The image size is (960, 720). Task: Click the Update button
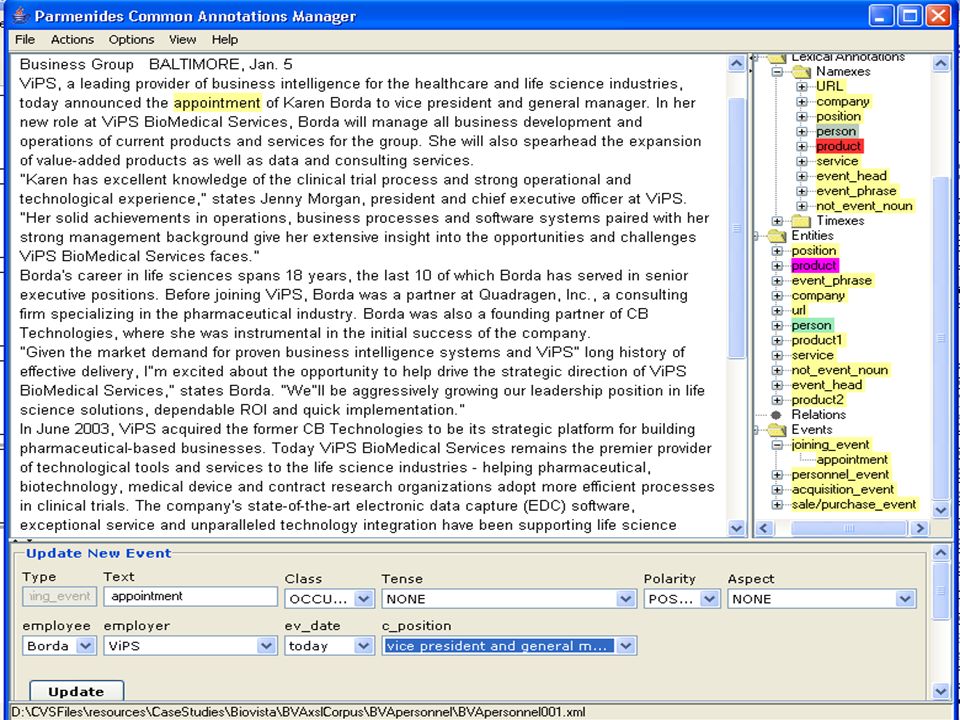click(x=77, y=691)
